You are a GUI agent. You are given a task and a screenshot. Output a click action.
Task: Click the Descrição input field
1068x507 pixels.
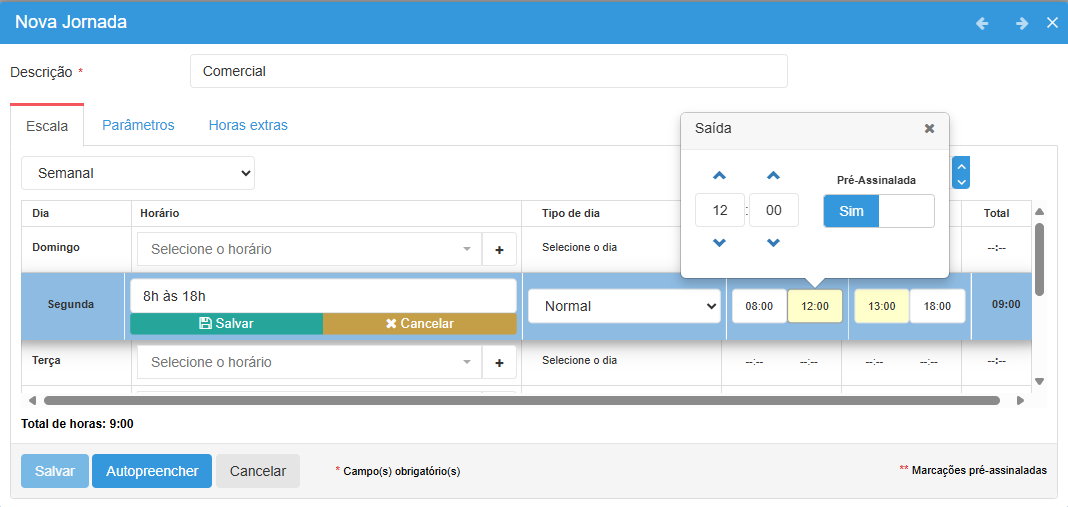point(488,71)
